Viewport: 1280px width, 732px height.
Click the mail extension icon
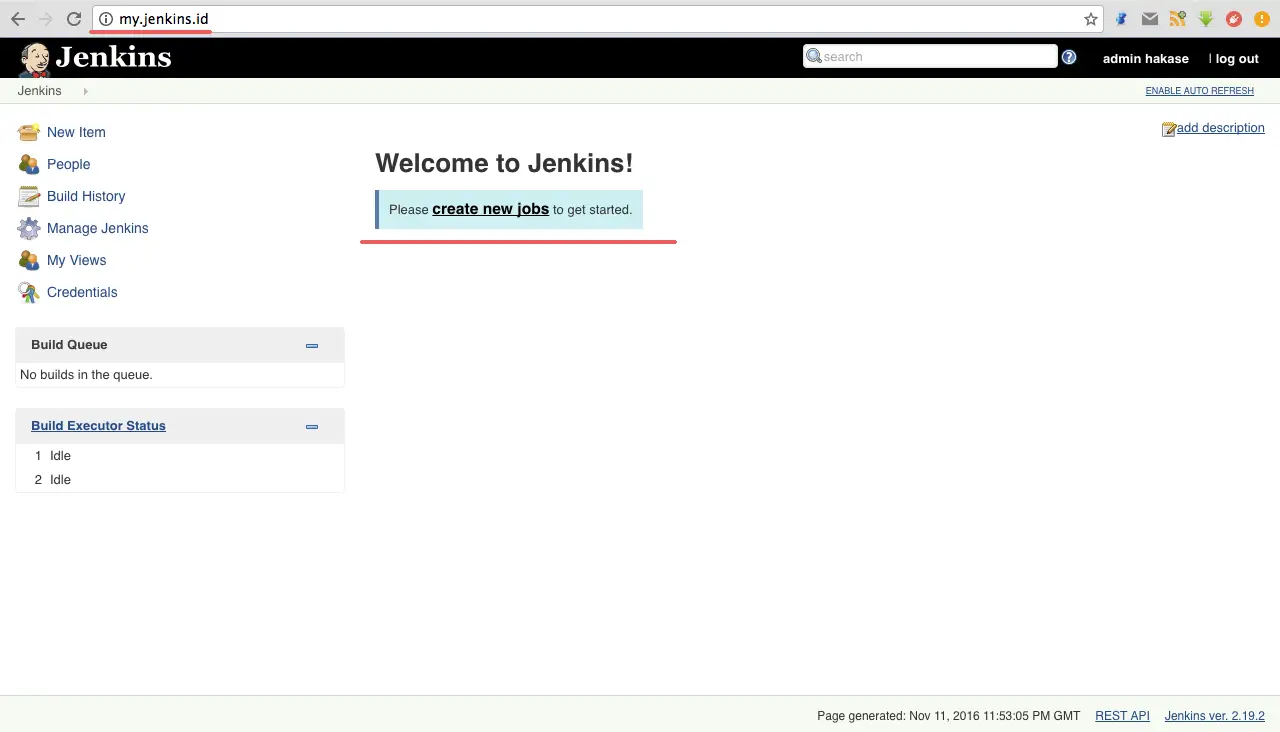1150,19
